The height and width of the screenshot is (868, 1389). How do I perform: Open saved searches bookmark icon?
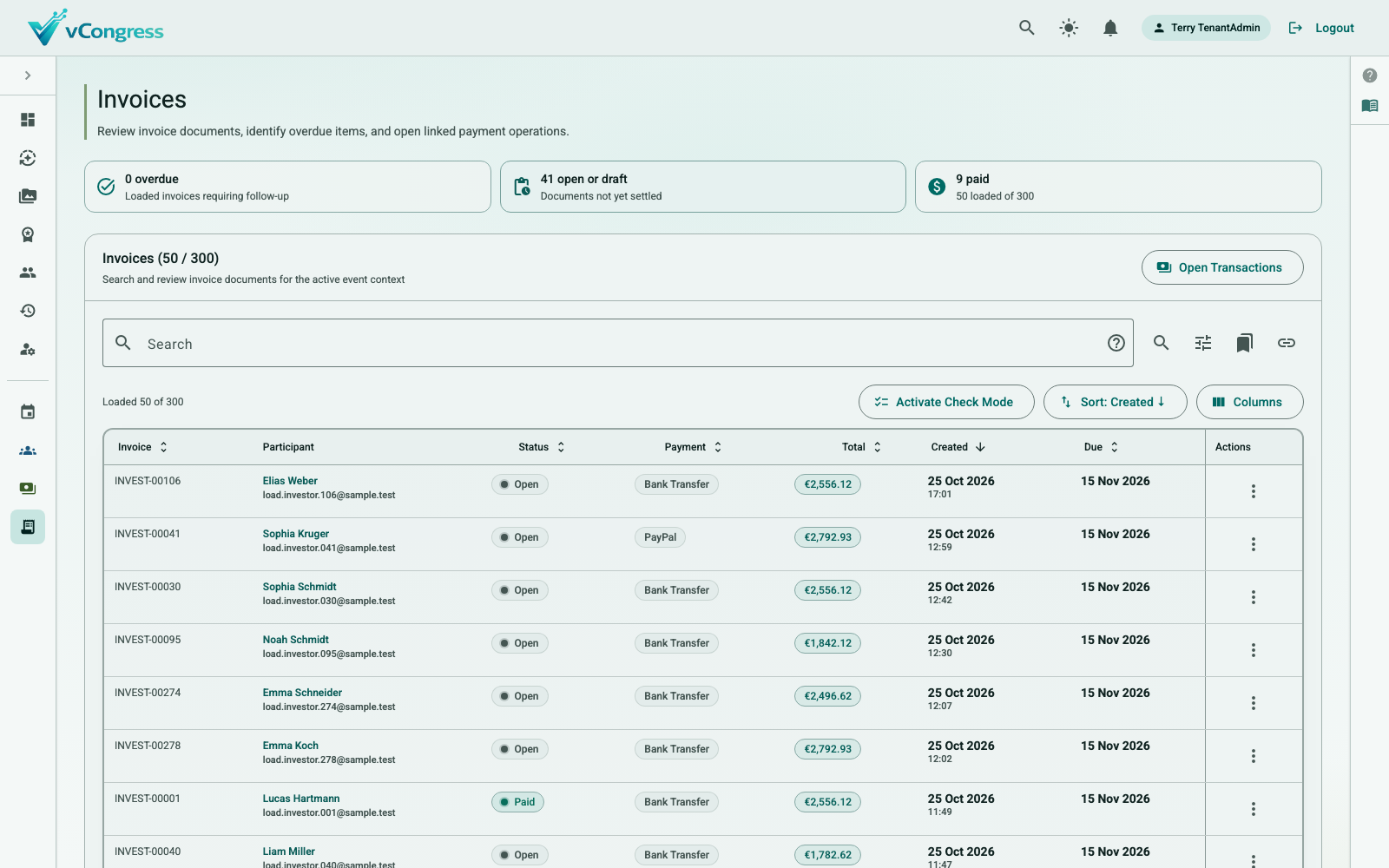pyautogui.click(x=1245, y=343)
